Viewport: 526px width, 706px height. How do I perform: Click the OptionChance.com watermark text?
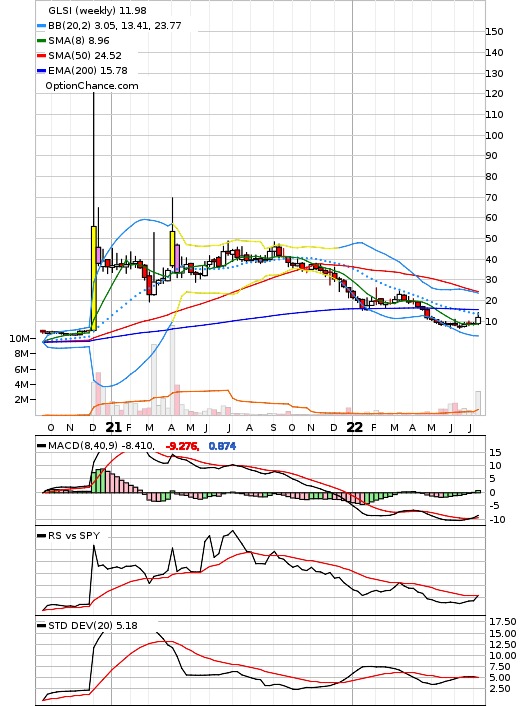pos(92,86)
